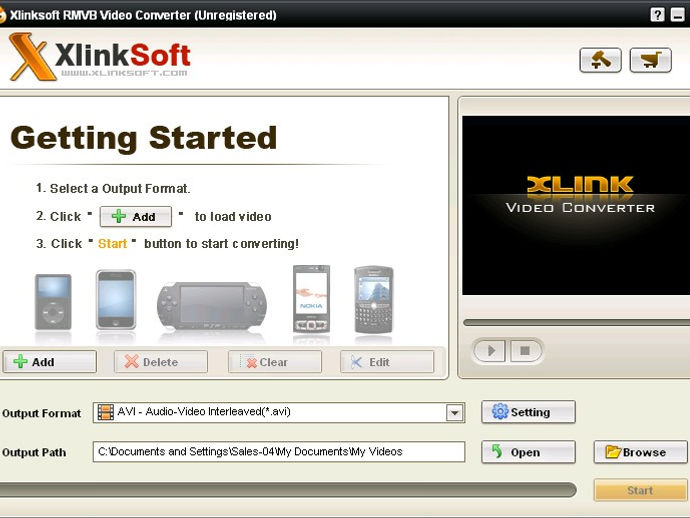Click the XlinkSoft logo

100,57
